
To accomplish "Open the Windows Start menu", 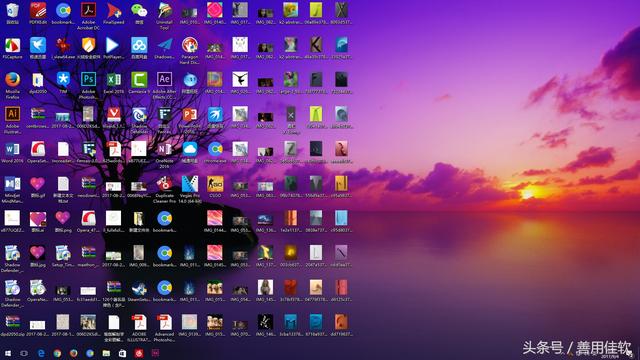I will [x=8, y=353].
